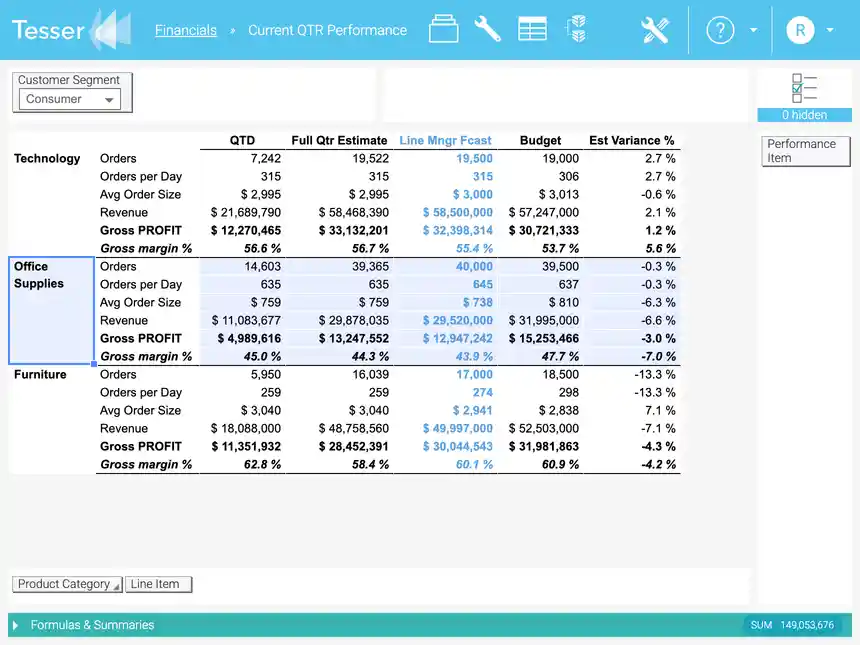860x645 pixels.
Task: Click Technology Orders forecast 19,500
Action: tap(474, 159)
